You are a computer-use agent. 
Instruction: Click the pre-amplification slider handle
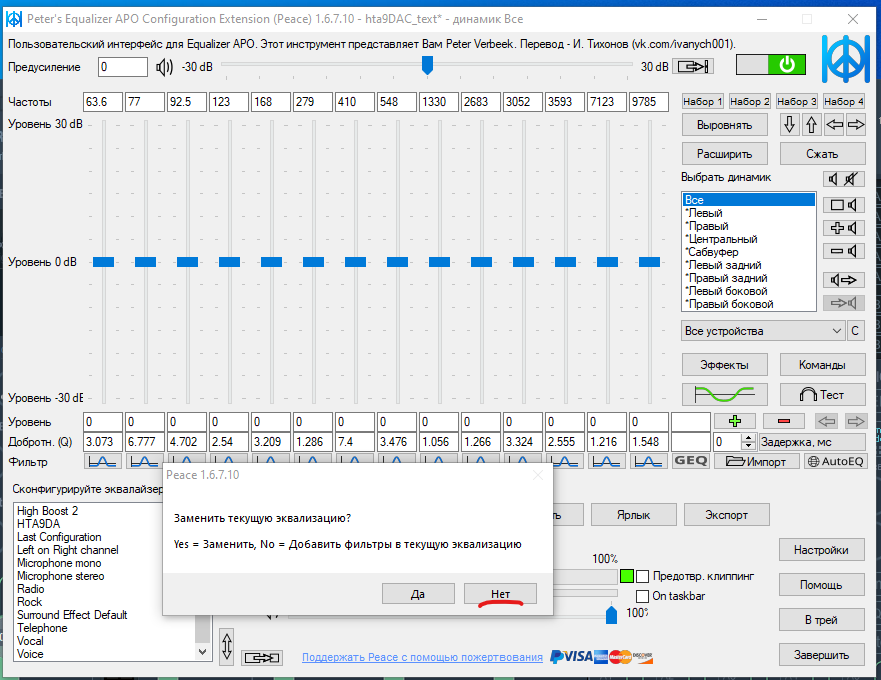coord(427,65)
